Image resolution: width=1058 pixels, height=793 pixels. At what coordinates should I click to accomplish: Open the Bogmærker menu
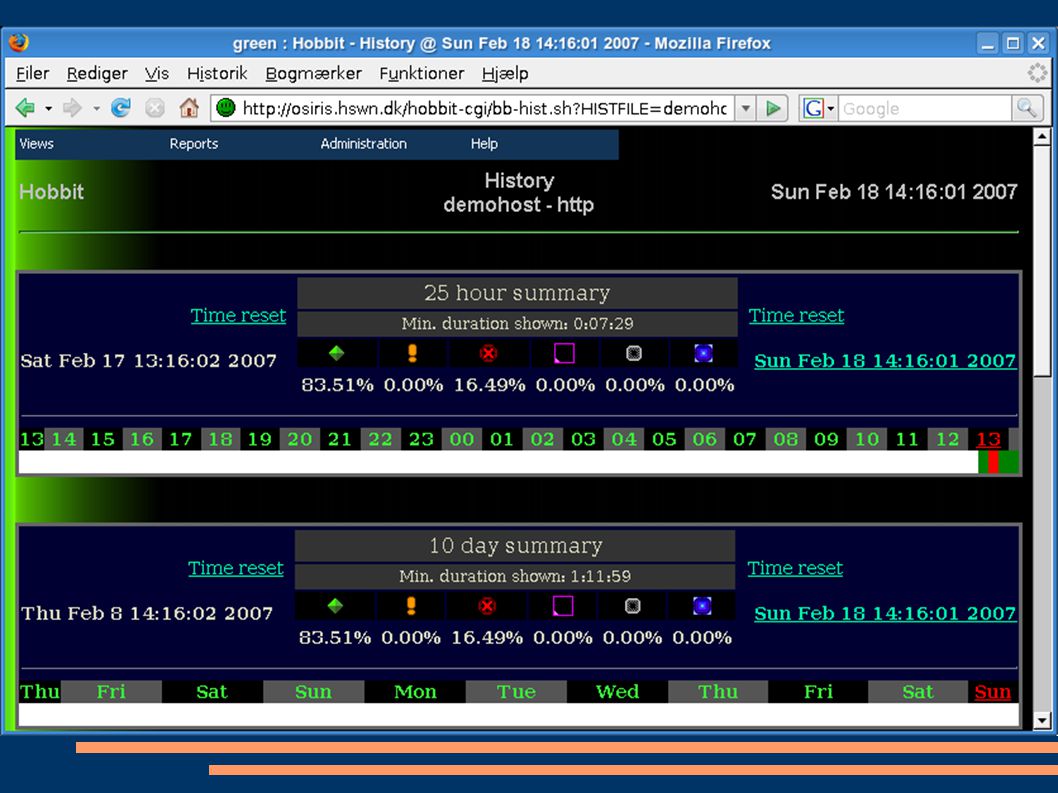coord(314,74)
